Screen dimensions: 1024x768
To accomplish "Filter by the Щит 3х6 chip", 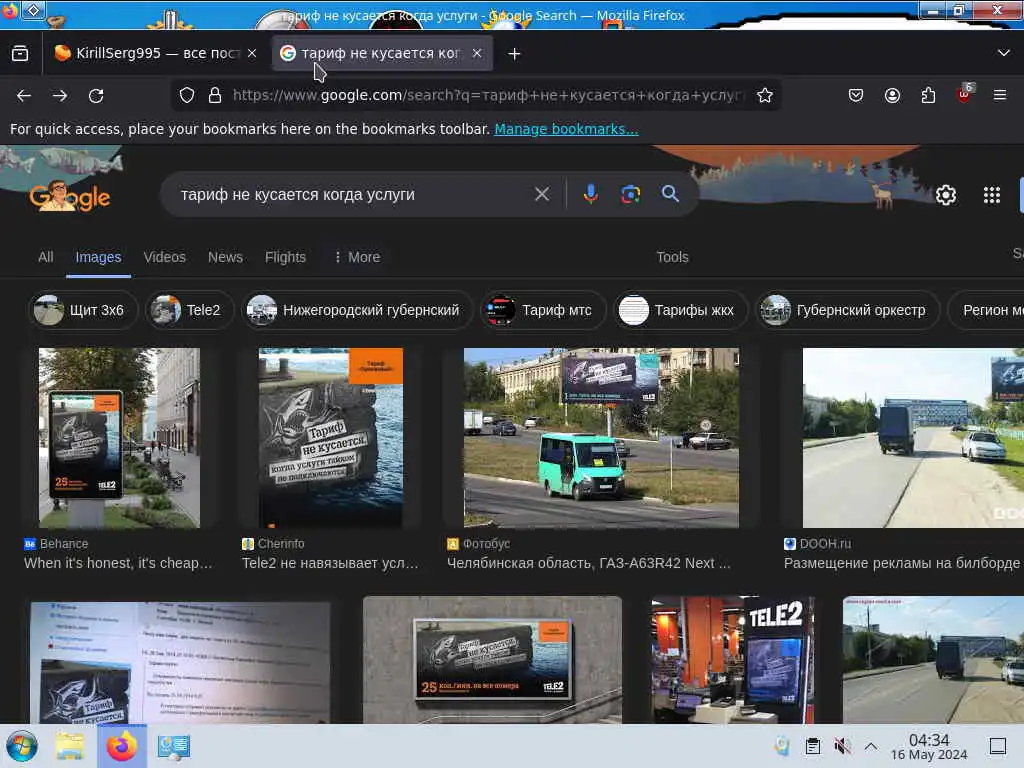I will click(x=83, y=310).
